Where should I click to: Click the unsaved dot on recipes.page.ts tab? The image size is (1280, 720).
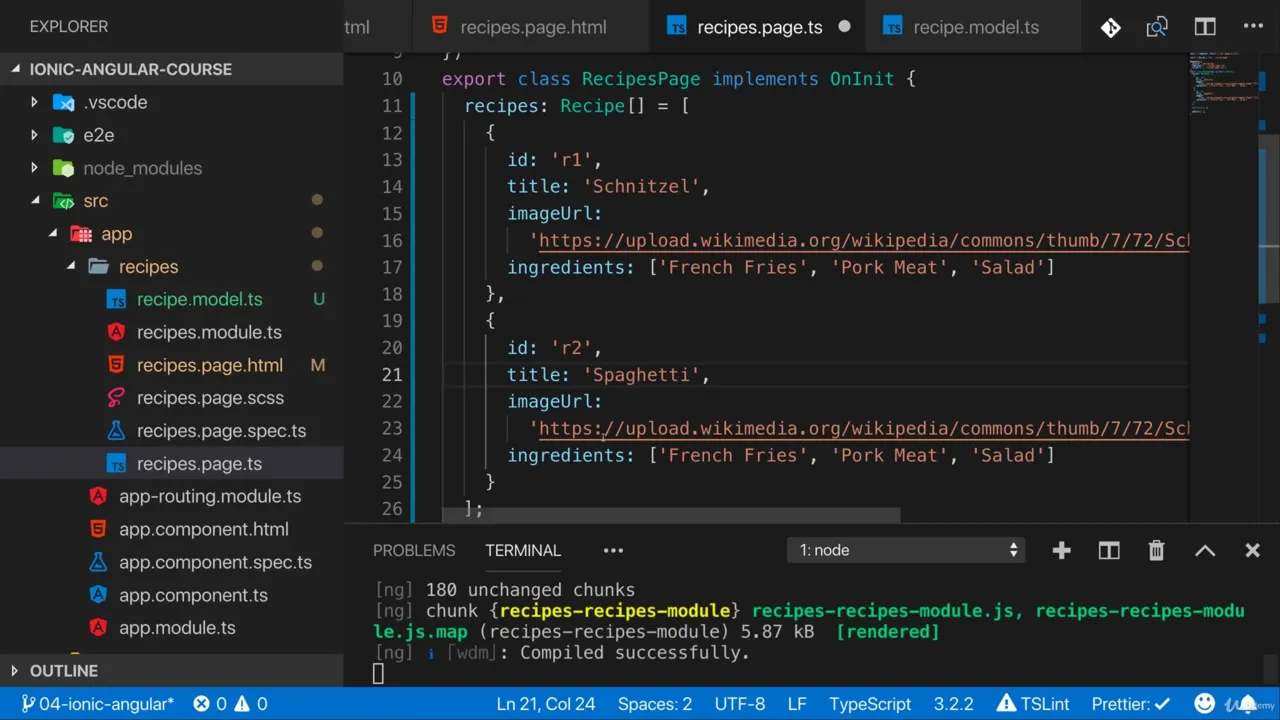pyautogui.click(x=844, y=27)
